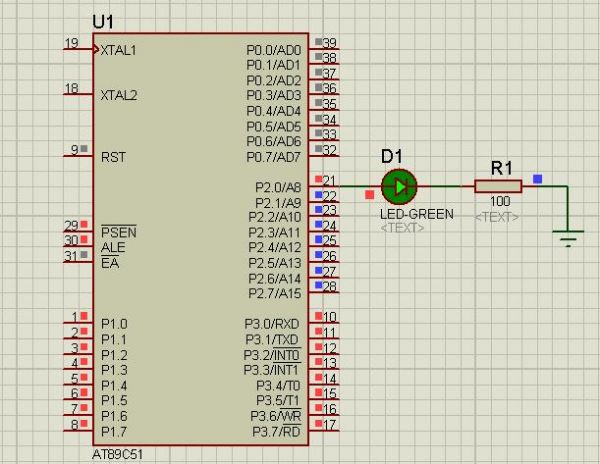Click pin 18 of XTAL2
The width and height of the screenshot is (600, 464).
coord(76,95)
